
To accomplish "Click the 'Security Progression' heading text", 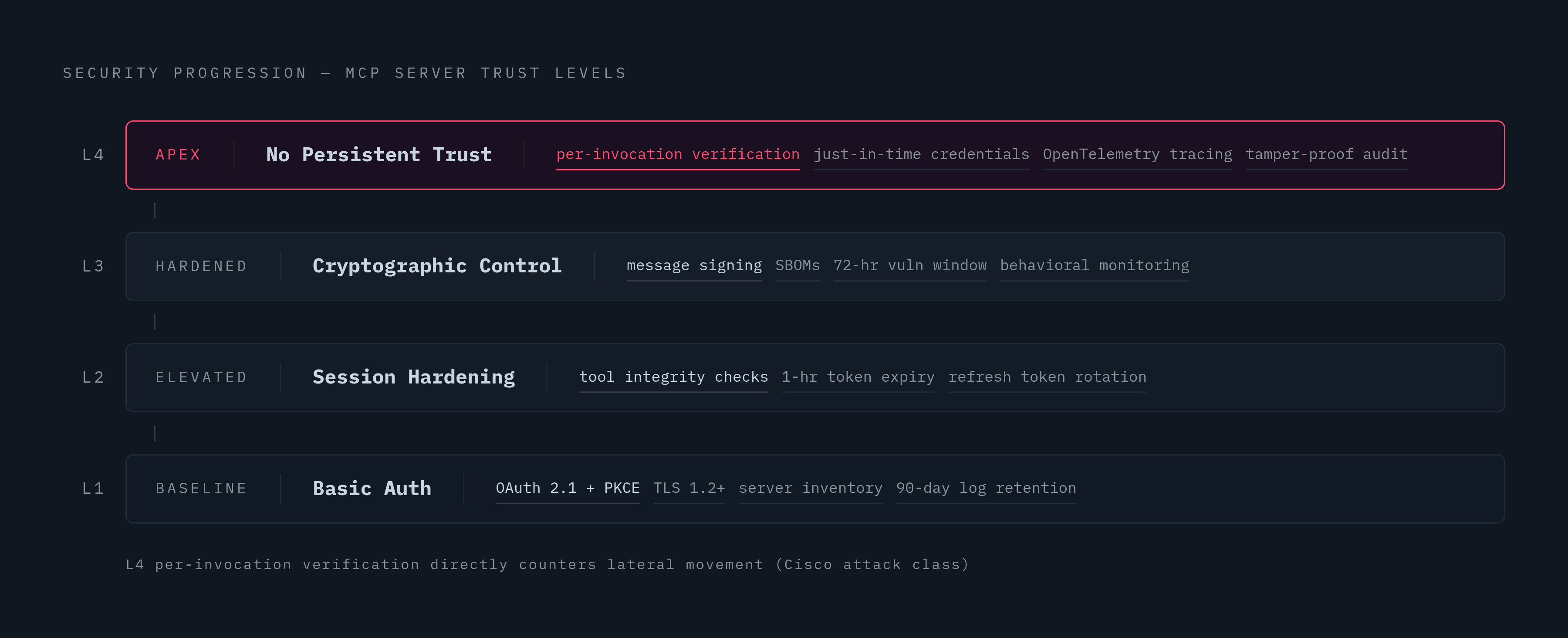I will pyautogui.click(x=345, y=73).
